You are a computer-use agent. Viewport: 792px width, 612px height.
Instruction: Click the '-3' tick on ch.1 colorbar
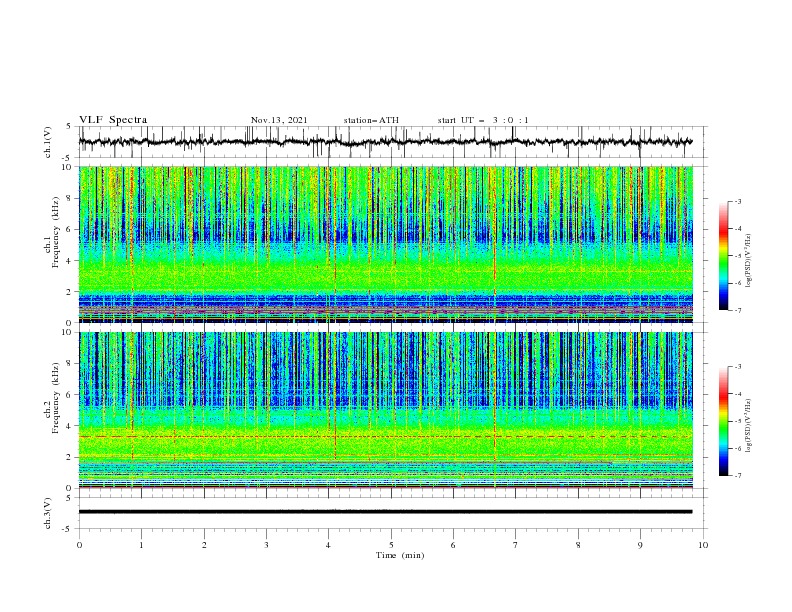click(x=738, y=201)
